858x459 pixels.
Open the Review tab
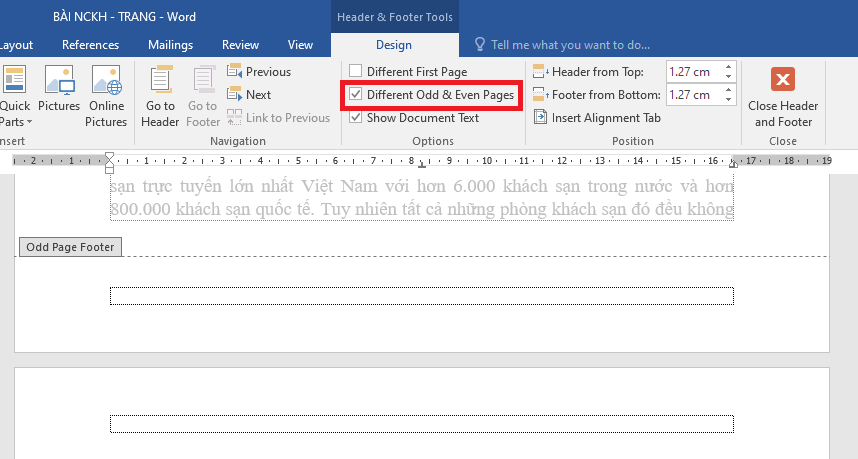(x=240, y=45)
